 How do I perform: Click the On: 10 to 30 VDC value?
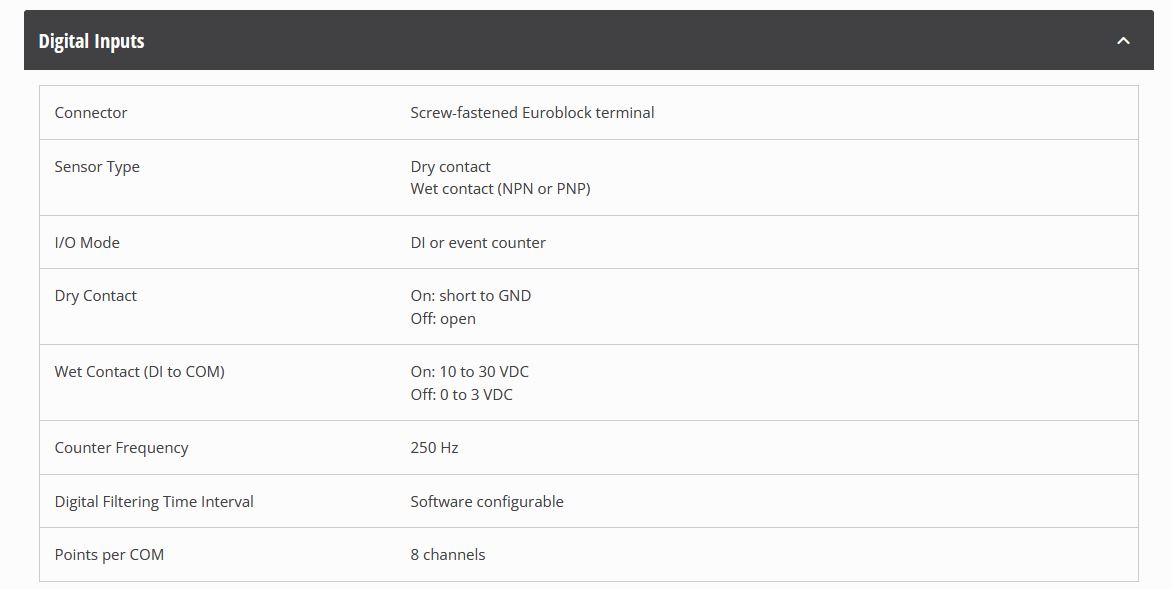click(469, 372)
